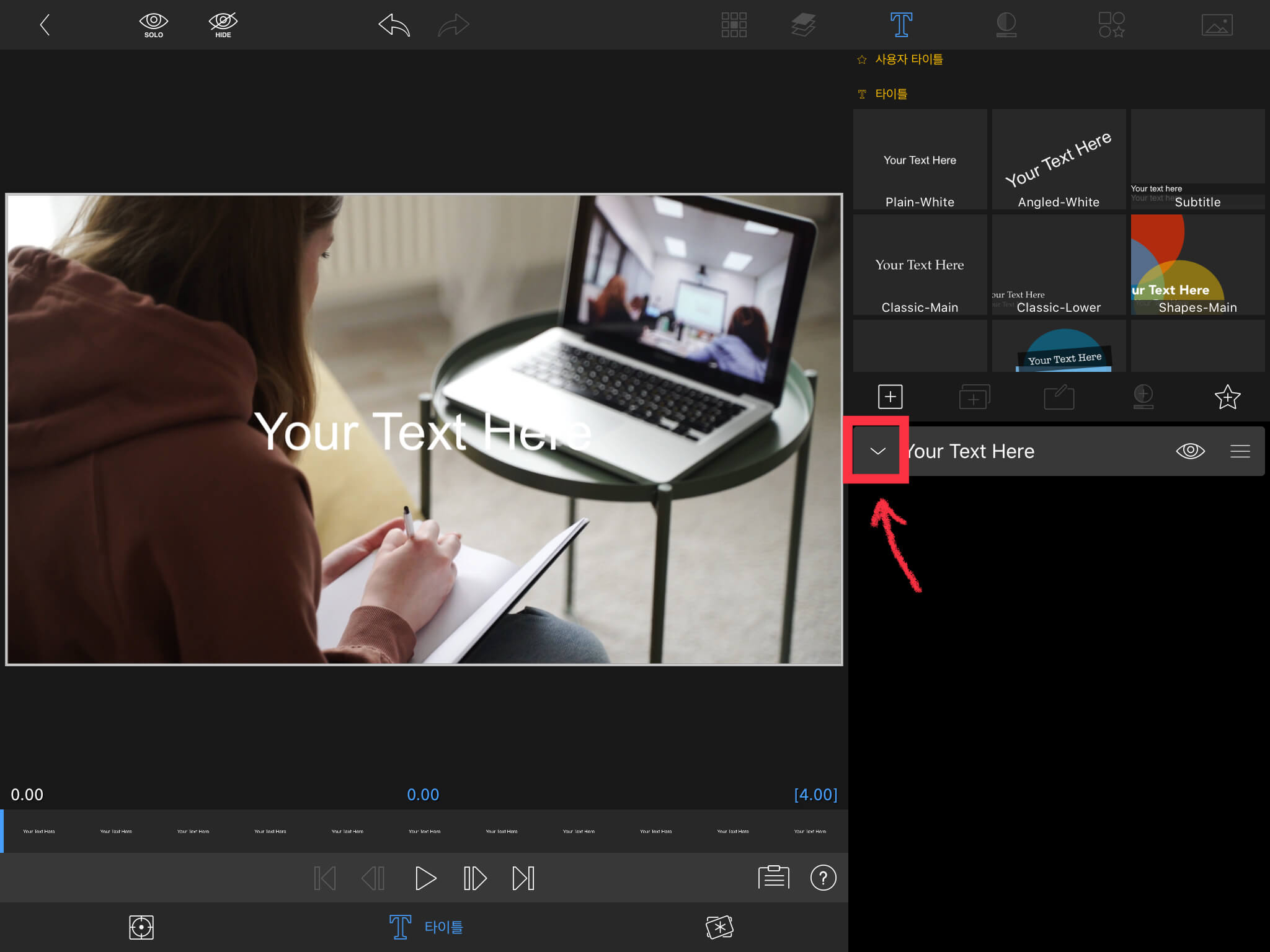The image size is (1270, 952).
Task: Add new title with plus square icon
Action: (x=890, y=397)
